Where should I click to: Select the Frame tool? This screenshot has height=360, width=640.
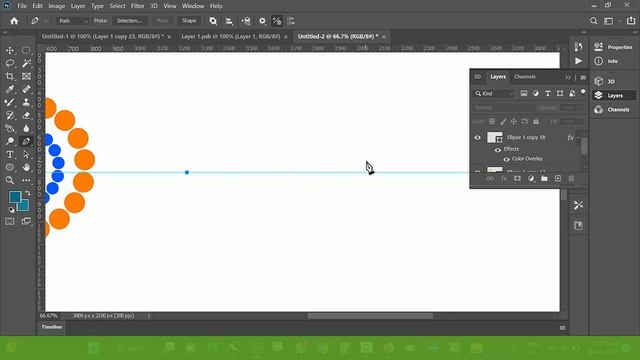(26, 76)
